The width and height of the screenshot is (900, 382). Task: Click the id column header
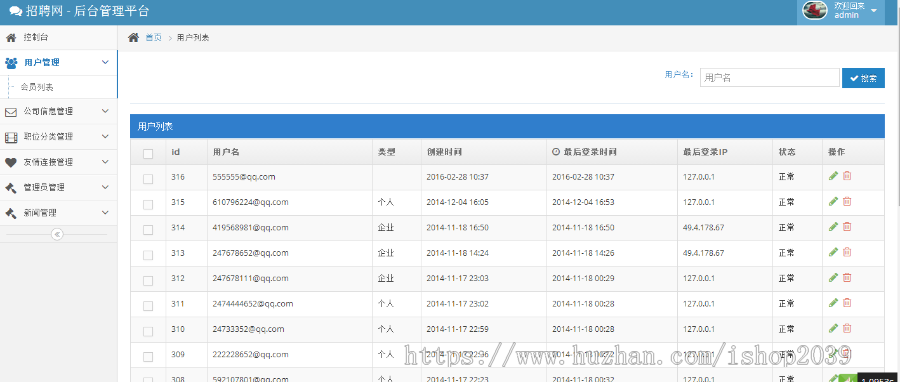click(176, 152)
